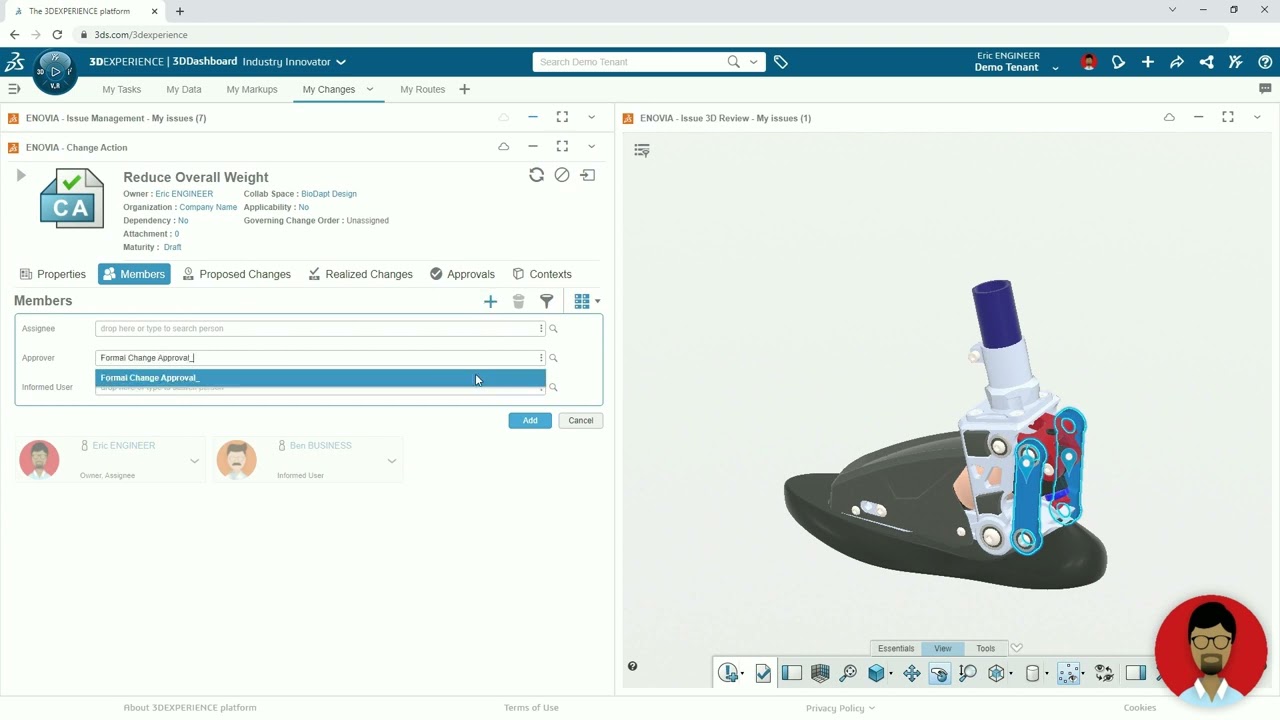Switch to the My Routes tab
Viewport: 1280px width, 720px height.
[423, 89]
